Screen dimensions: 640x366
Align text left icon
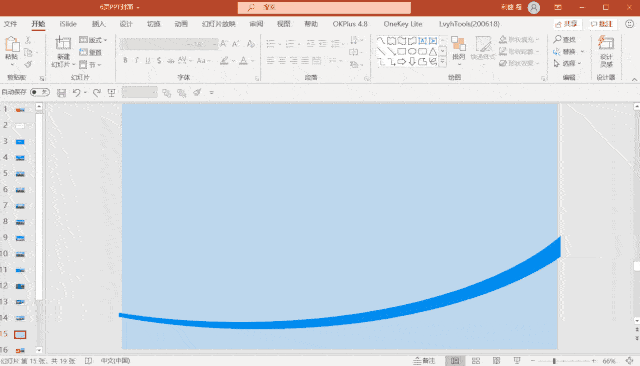click(270, 61)
